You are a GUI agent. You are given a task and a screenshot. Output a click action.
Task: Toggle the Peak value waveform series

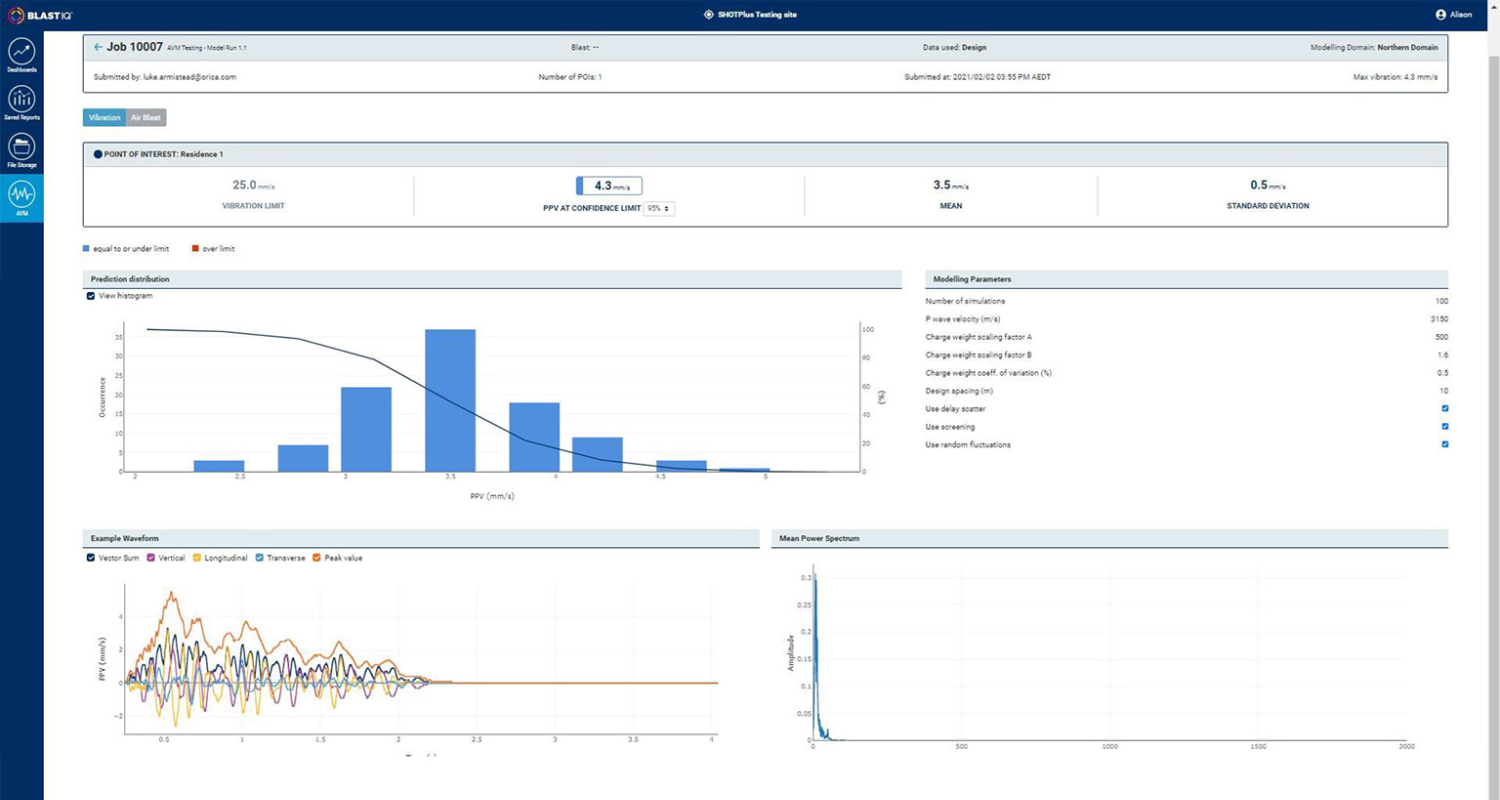pos(317,557)
